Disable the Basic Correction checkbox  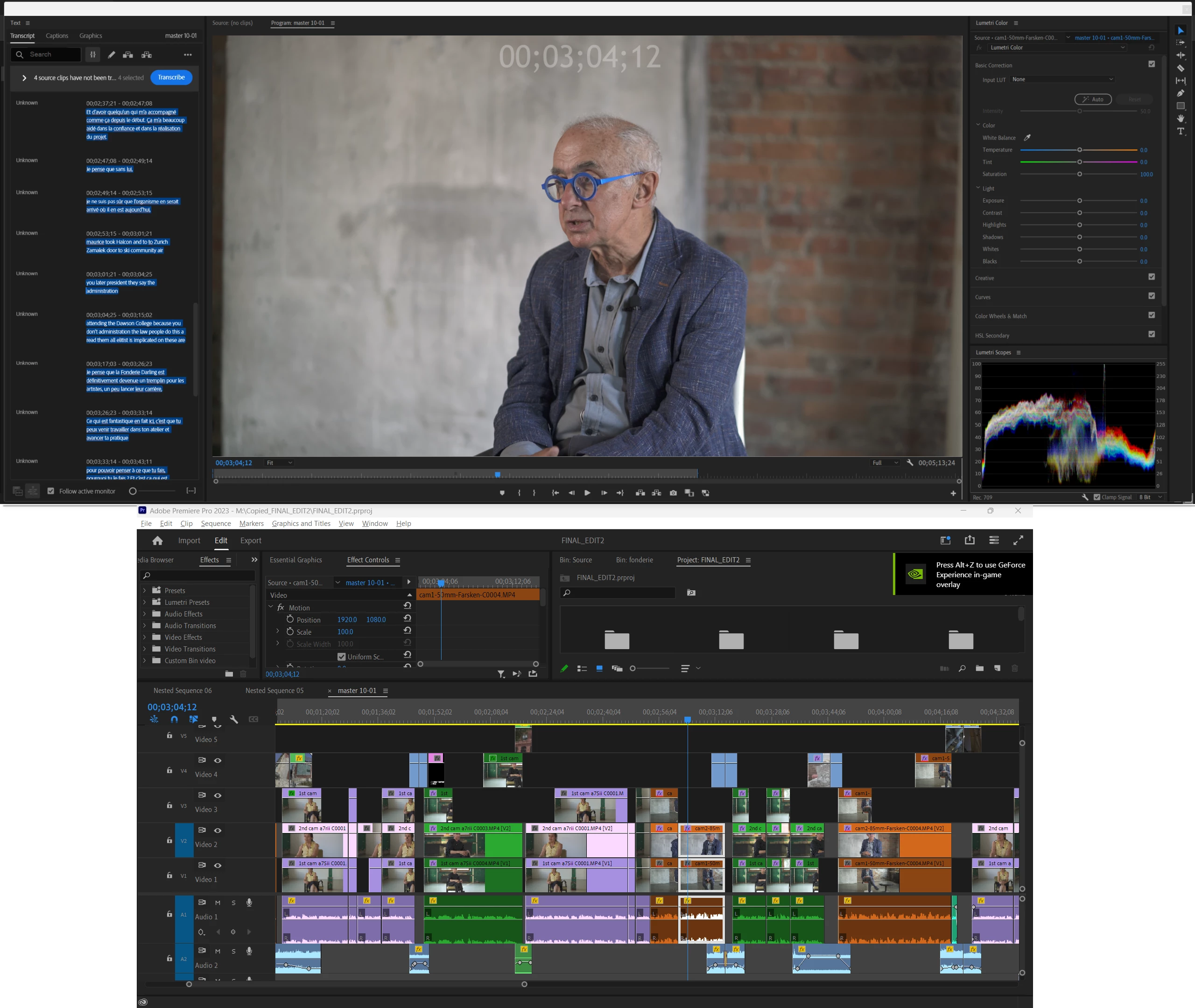pos(1152,64)
